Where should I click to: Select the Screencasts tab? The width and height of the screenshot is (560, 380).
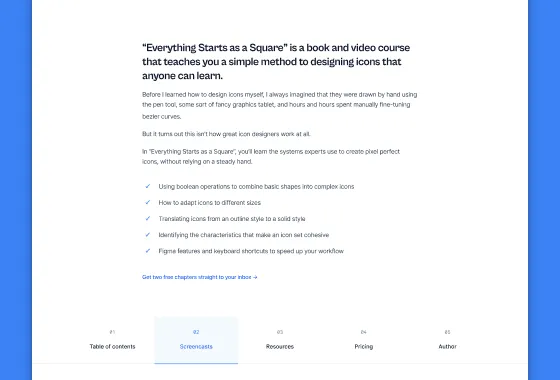pos(196,340)
